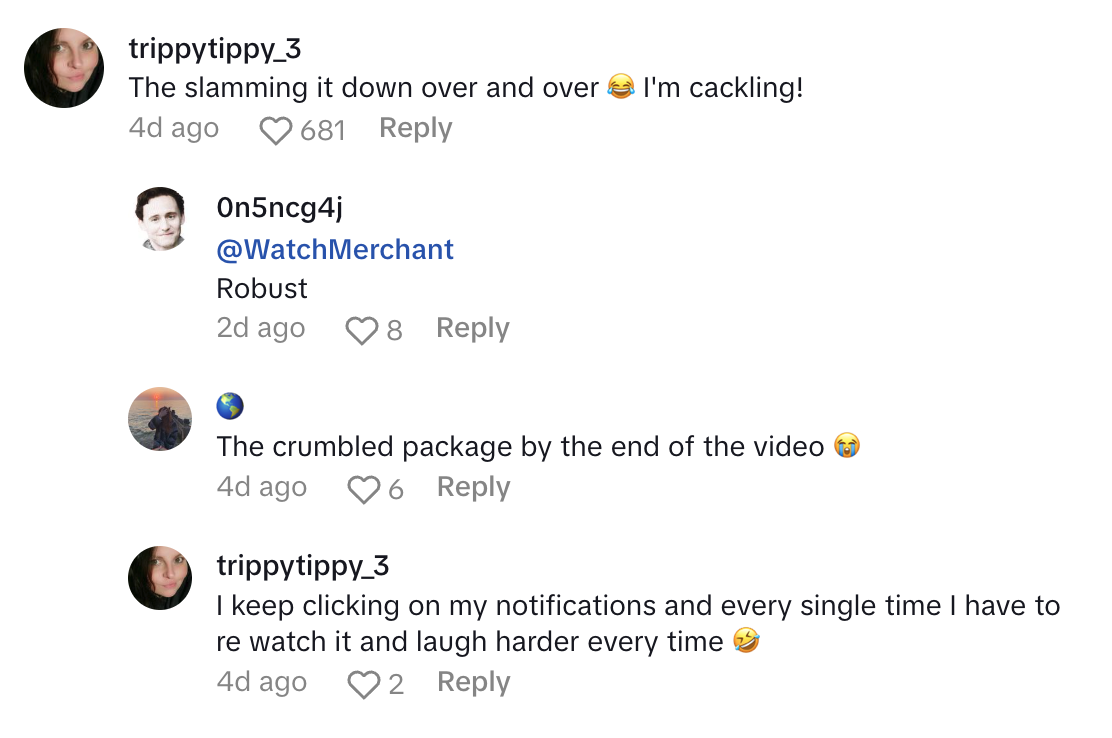Open trippytippy_3's avatar in the reply thread
The width and height of the screenshot is (1112, 738).
[x=160, y=578]
